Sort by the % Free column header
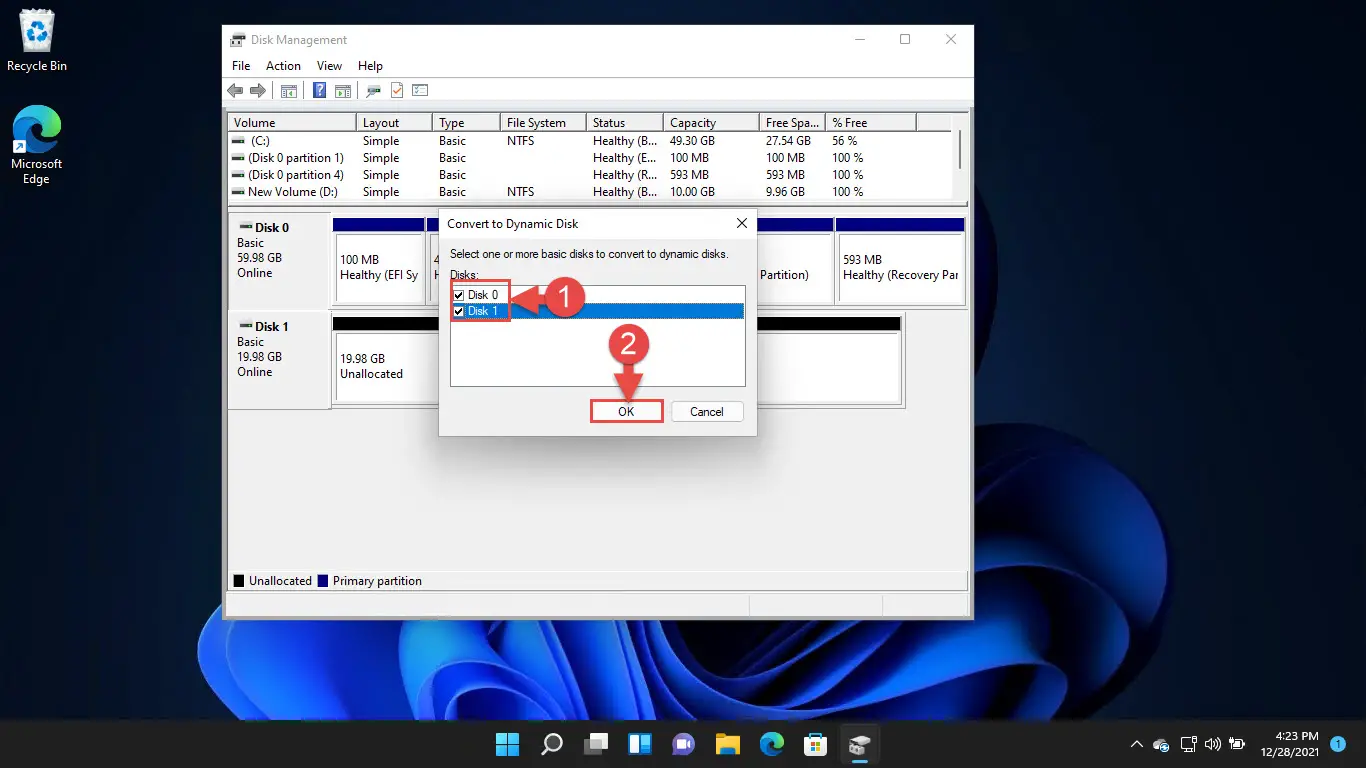The image size is (1366, 768). (x=871, y=123)
